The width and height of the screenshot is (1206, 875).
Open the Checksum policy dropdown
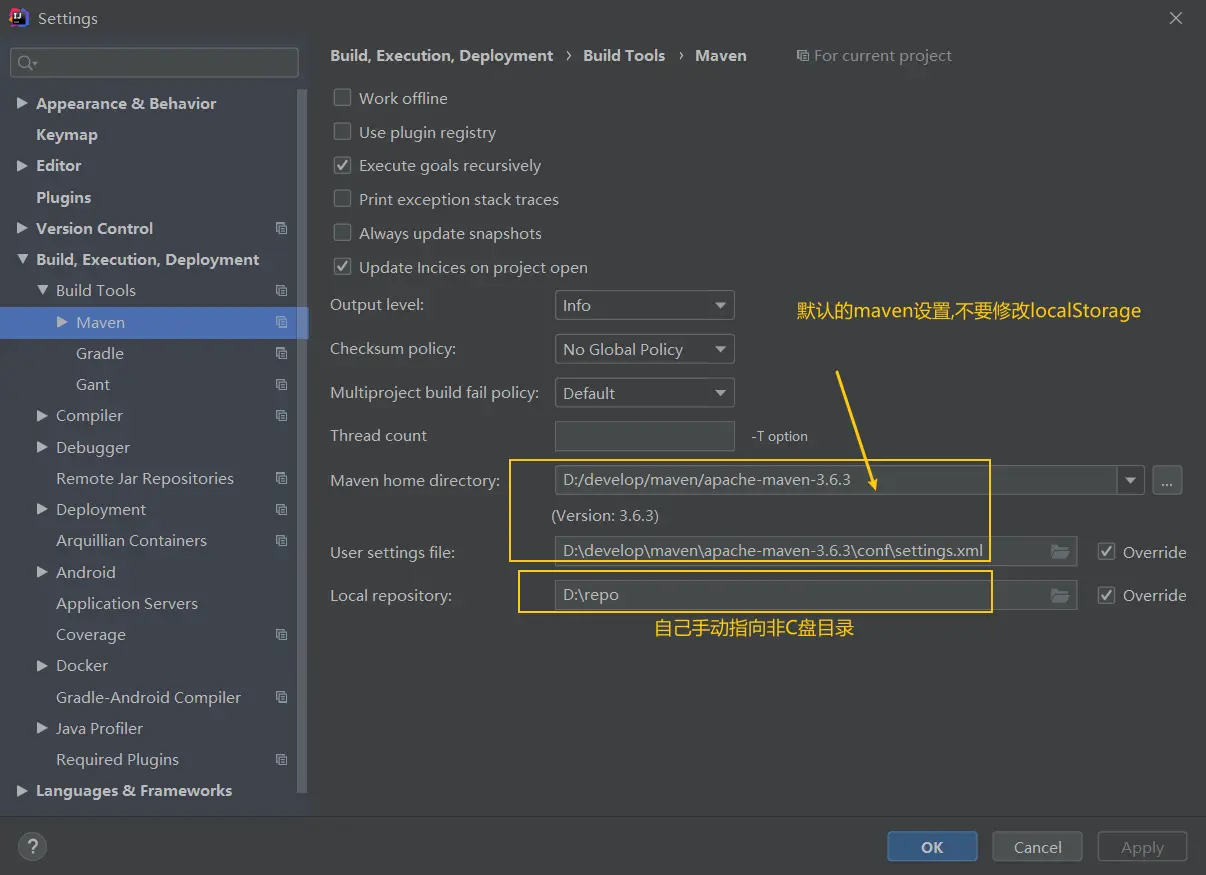pos(645,349)
